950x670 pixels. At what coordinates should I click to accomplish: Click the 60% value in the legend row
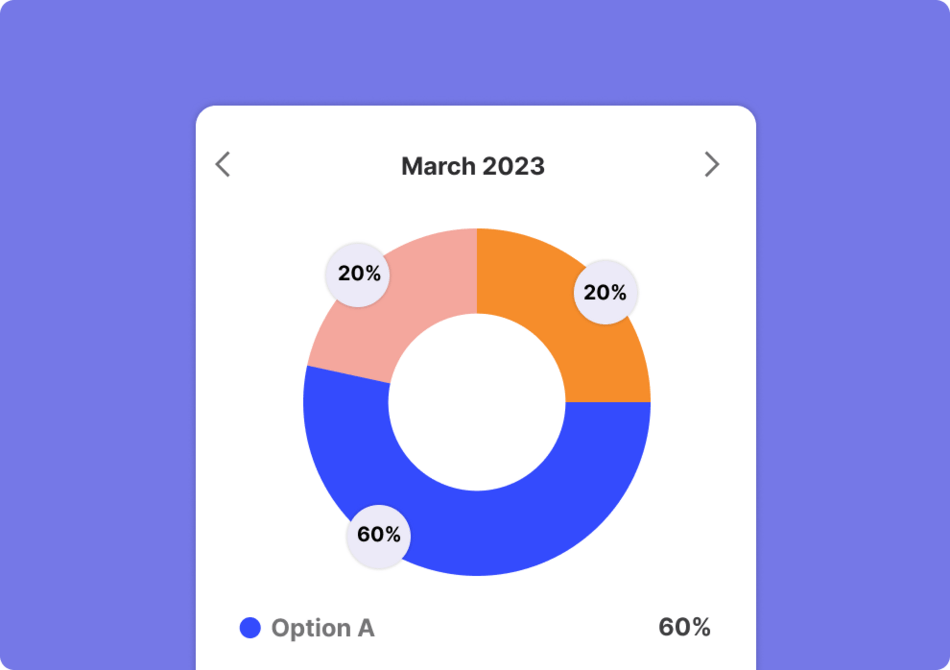point(684,628)
